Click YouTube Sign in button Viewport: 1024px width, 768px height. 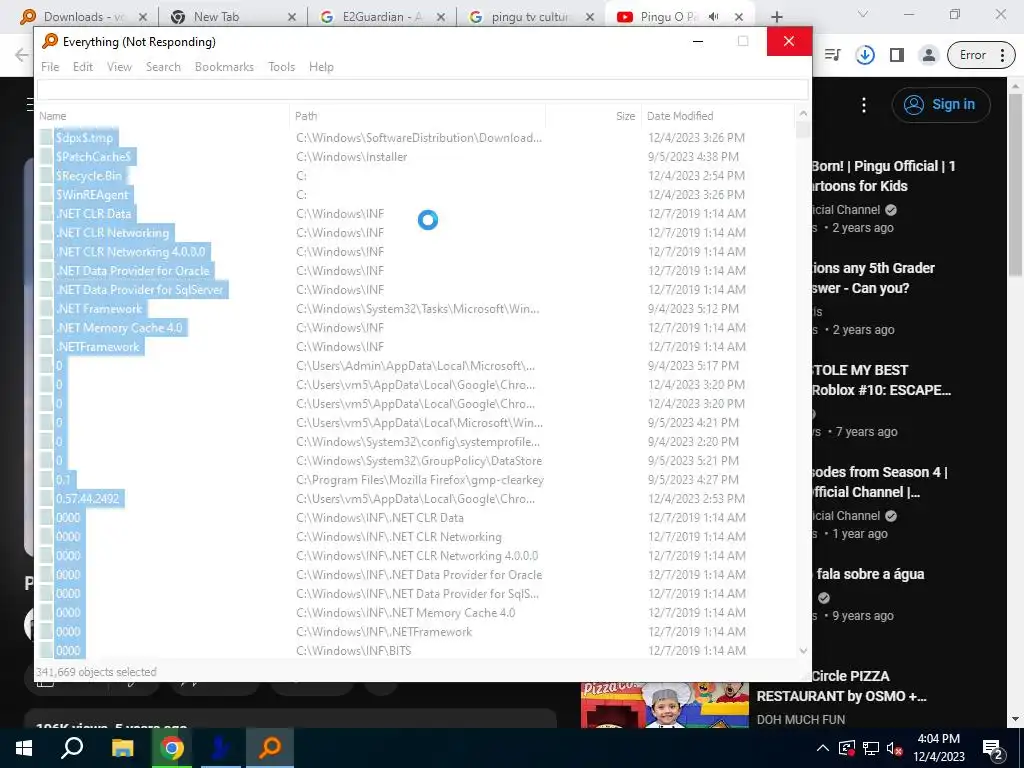[x=941, y=104]
